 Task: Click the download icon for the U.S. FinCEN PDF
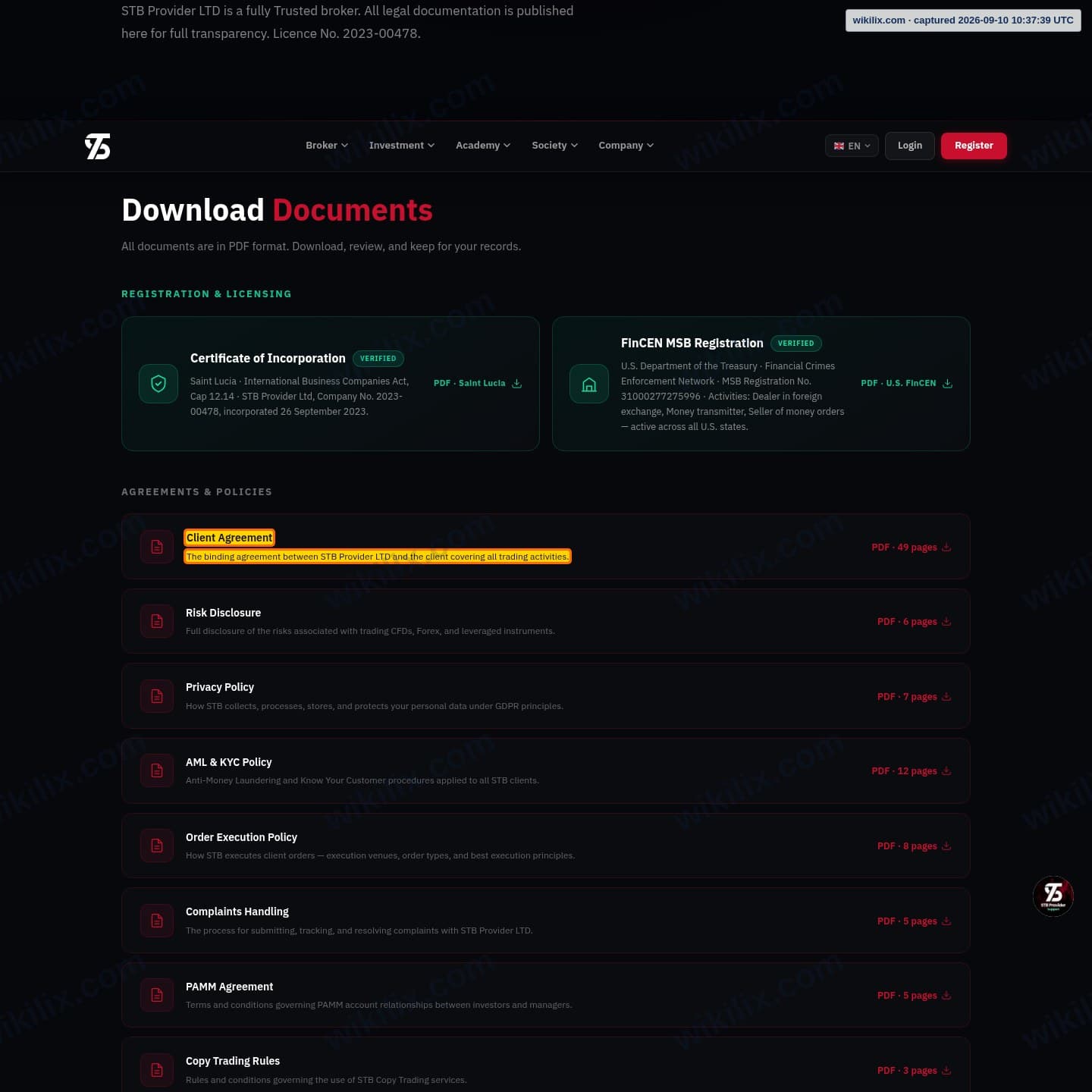pos(947,384)
